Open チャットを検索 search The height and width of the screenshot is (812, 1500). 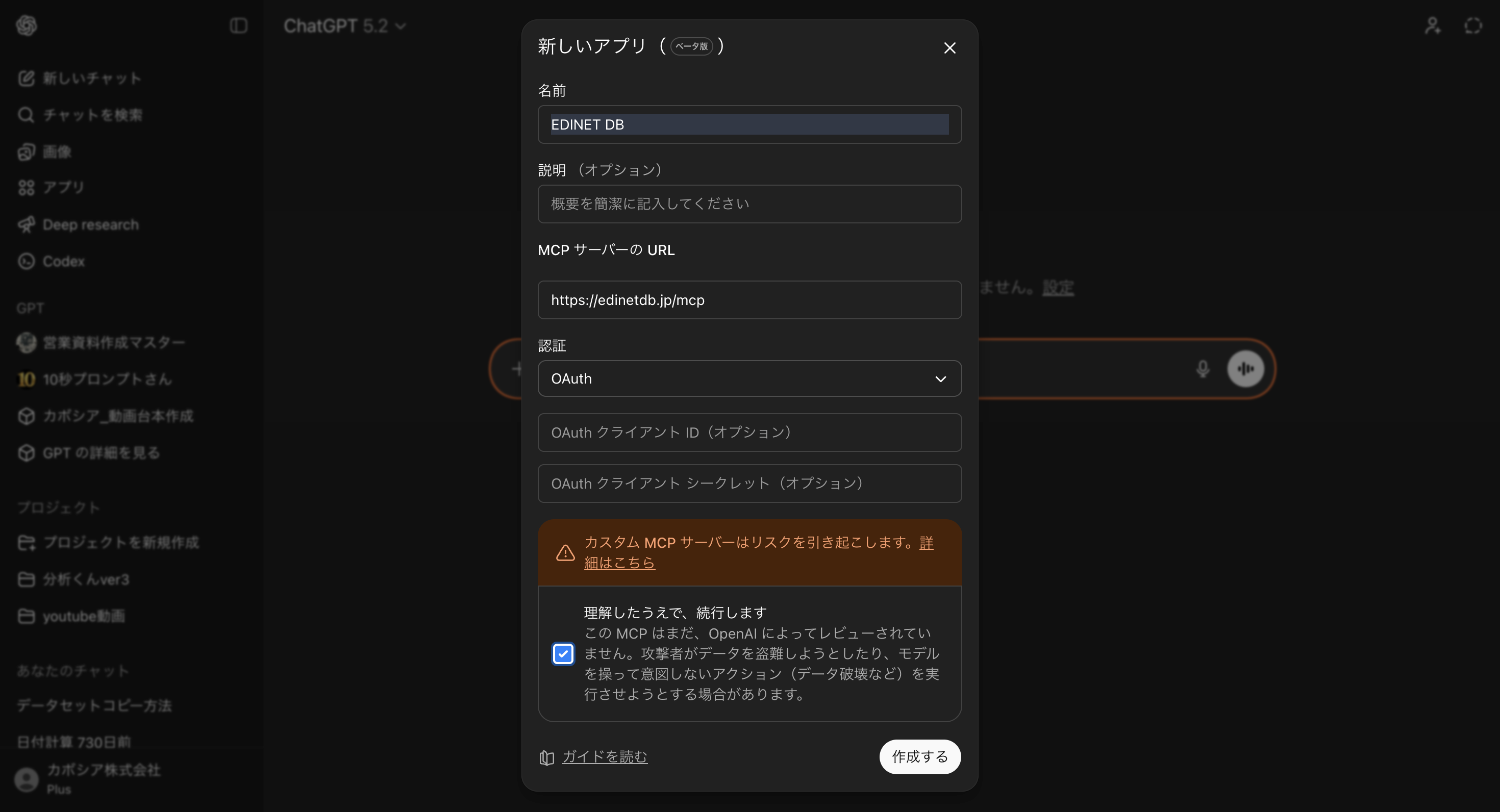pos(91,115)
